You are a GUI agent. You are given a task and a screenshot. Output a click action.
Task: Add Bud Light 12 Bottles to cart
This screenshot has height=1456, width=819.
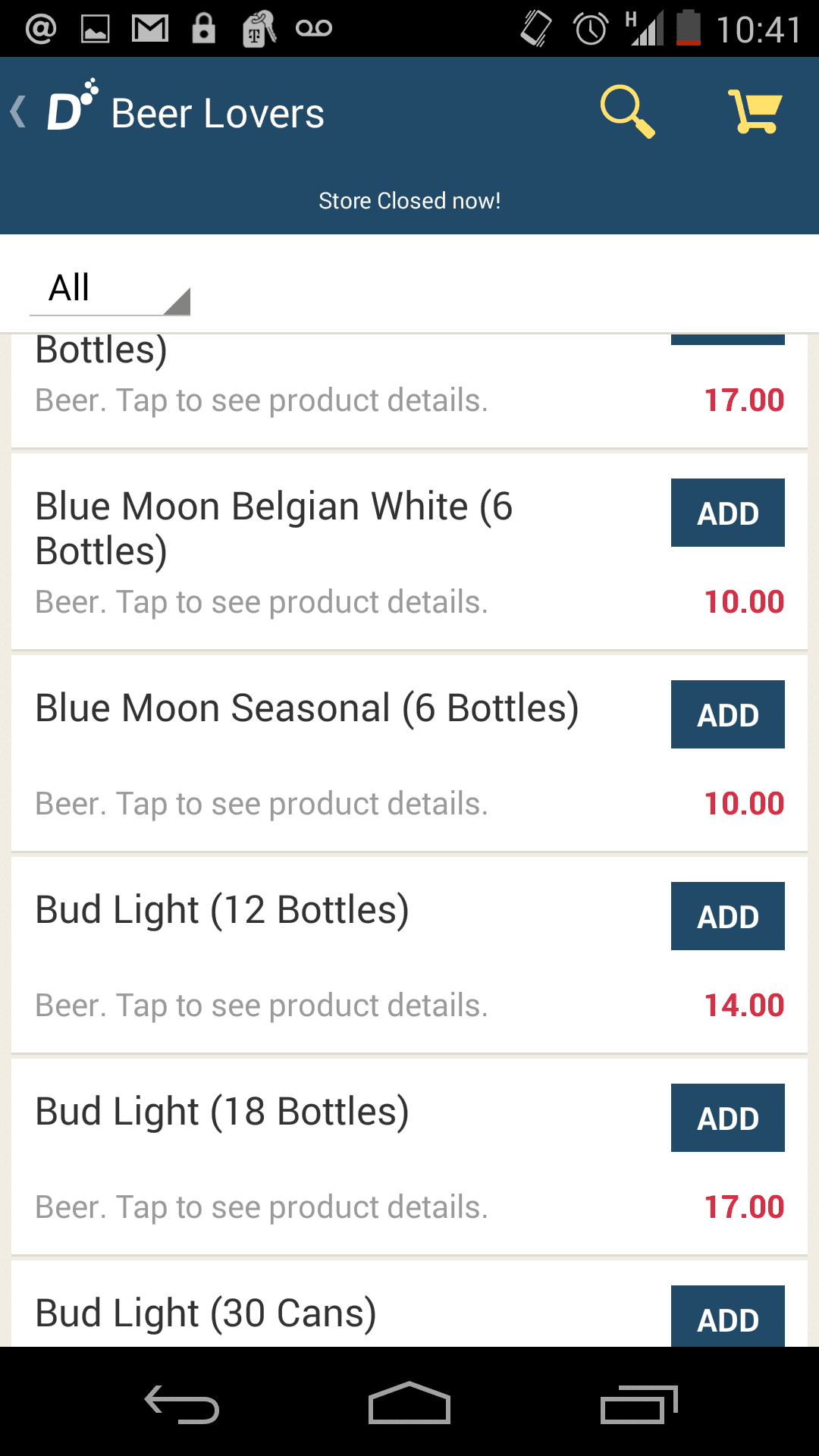tap(727, 916)
